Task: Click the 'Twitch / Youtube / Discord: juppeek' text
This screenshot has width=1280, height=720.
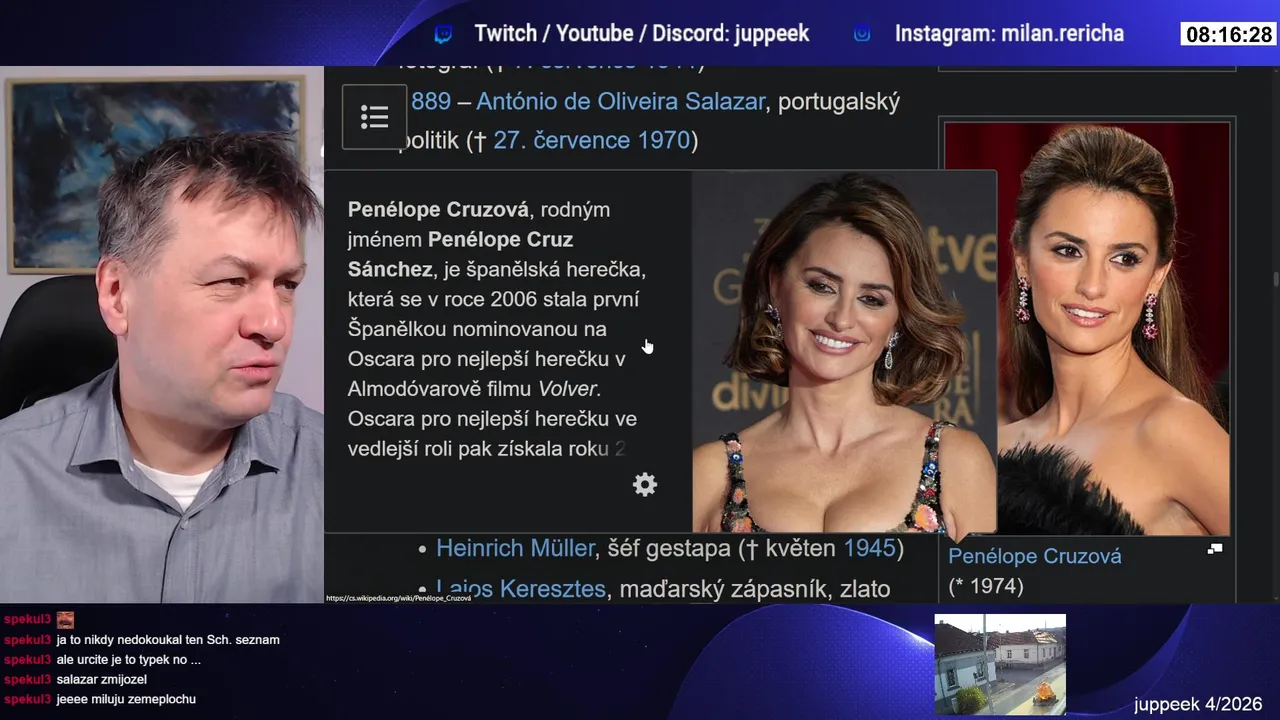Action: pyautogui.click(x=642, y=34)
